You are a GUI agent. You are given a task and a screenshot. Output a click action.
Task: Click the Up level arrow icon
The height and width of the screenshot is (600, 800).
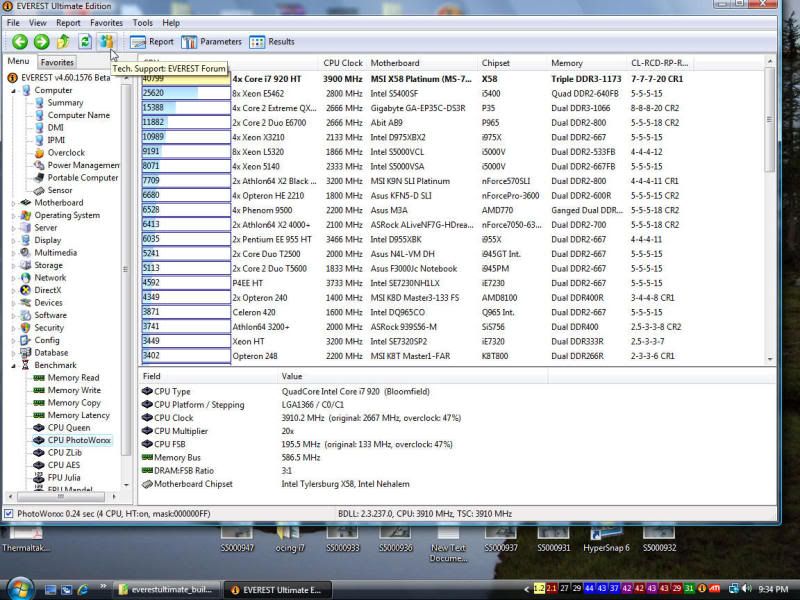click(x=63, y=42)
